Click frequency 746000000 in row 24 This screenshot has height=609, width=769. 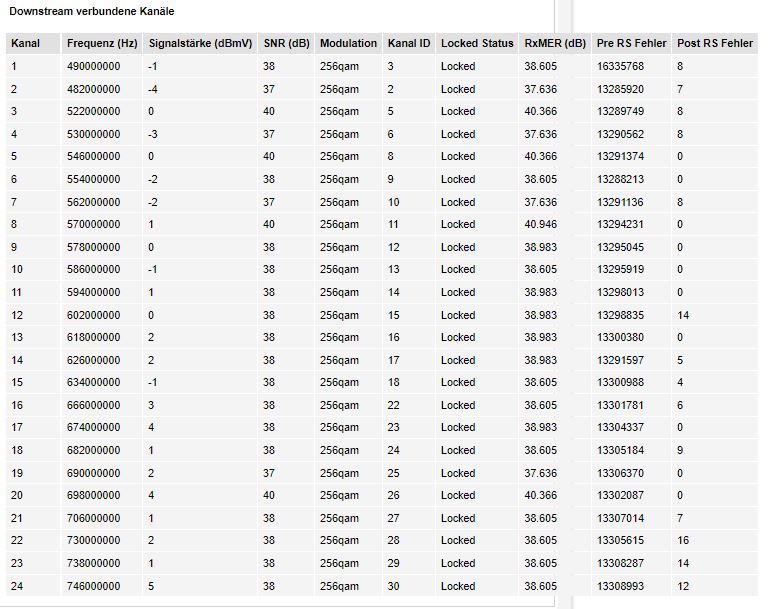point(93,586)
